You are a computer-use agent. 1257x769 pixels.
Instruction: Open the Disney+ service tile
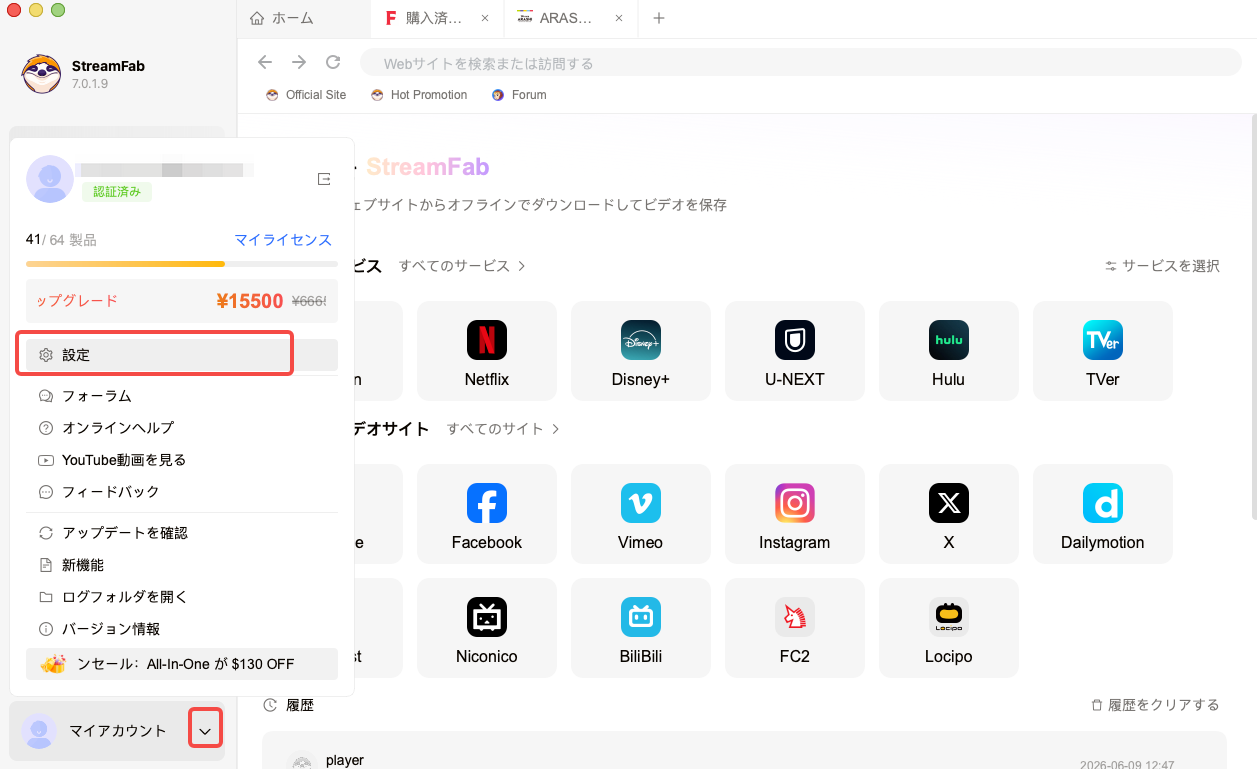(x=640, y=351)
